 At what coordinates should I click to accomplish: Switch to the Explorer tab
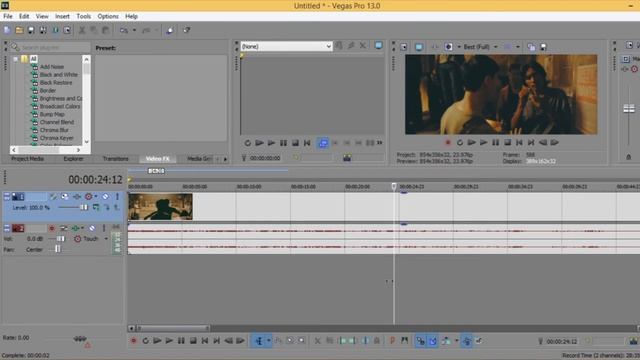73,159
